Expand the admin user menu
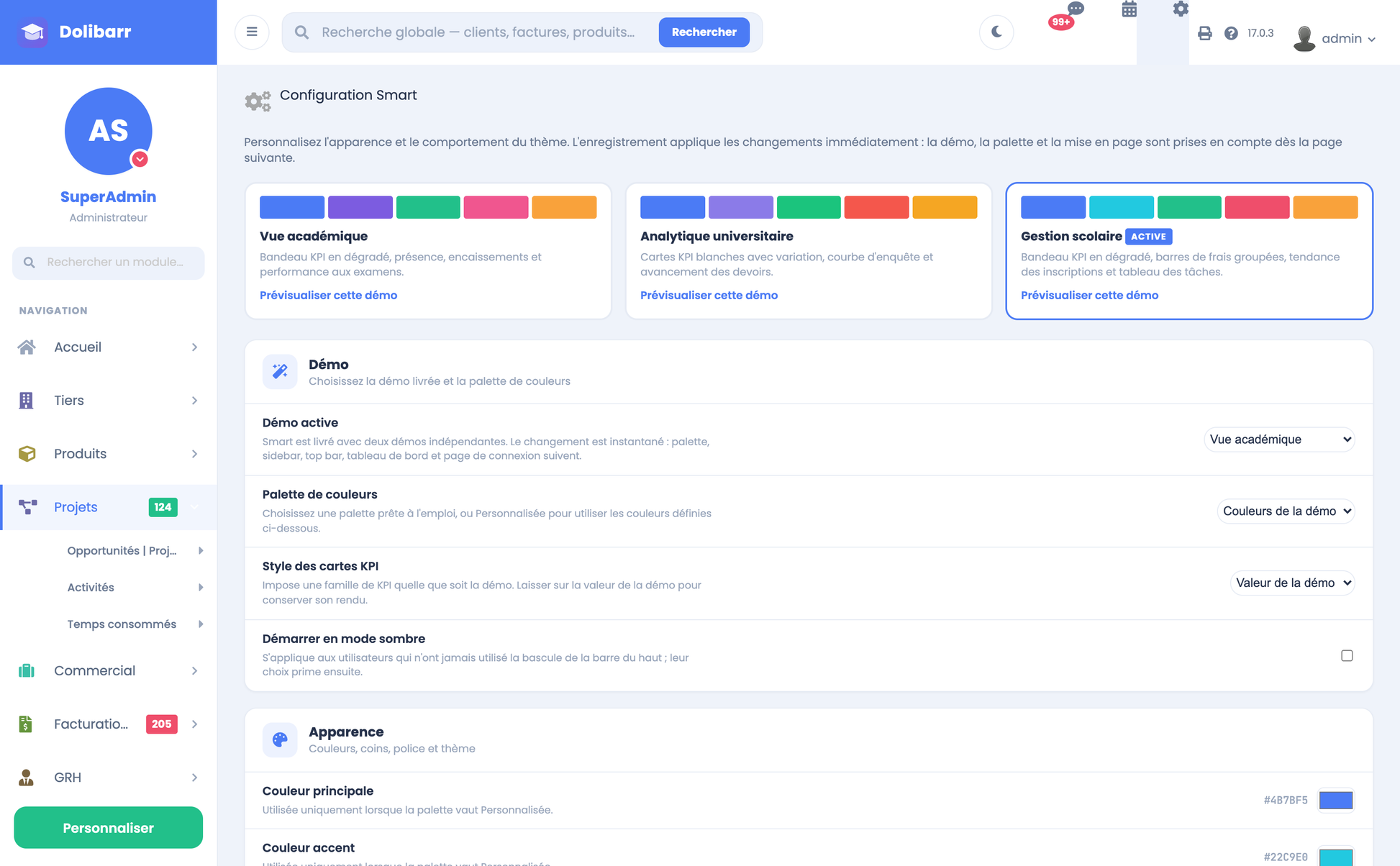Image resolution: width=1400 pixels, height=866 pixels. (x=1335, y=38)
